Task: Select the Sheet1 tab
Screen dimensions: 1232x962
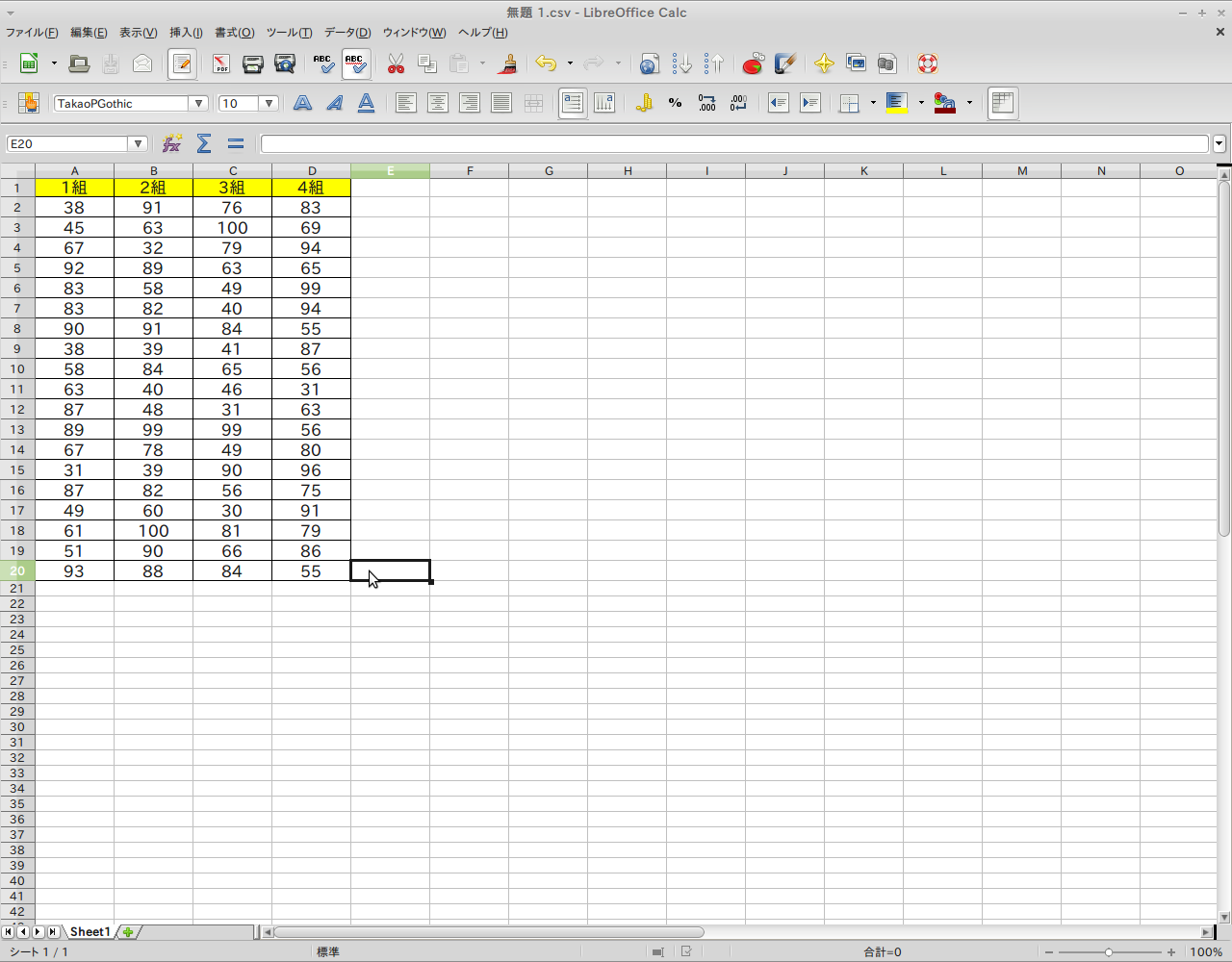Action: coord(90,932)
